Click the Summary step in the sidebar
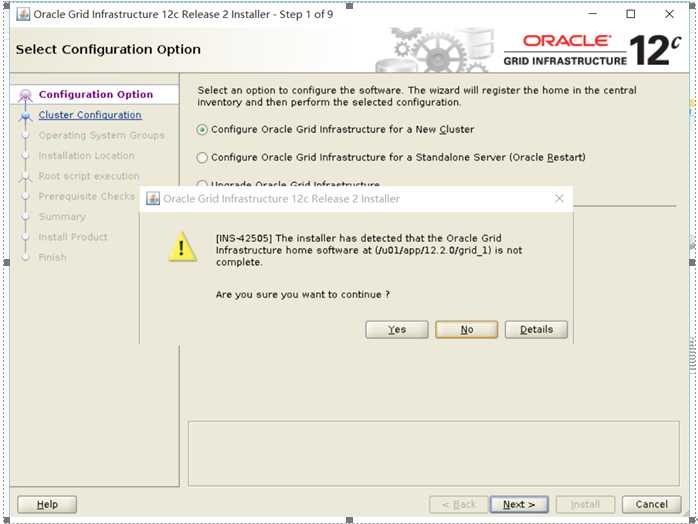Image resolution: width=698 pixels, height=524 pixels. 62,217
